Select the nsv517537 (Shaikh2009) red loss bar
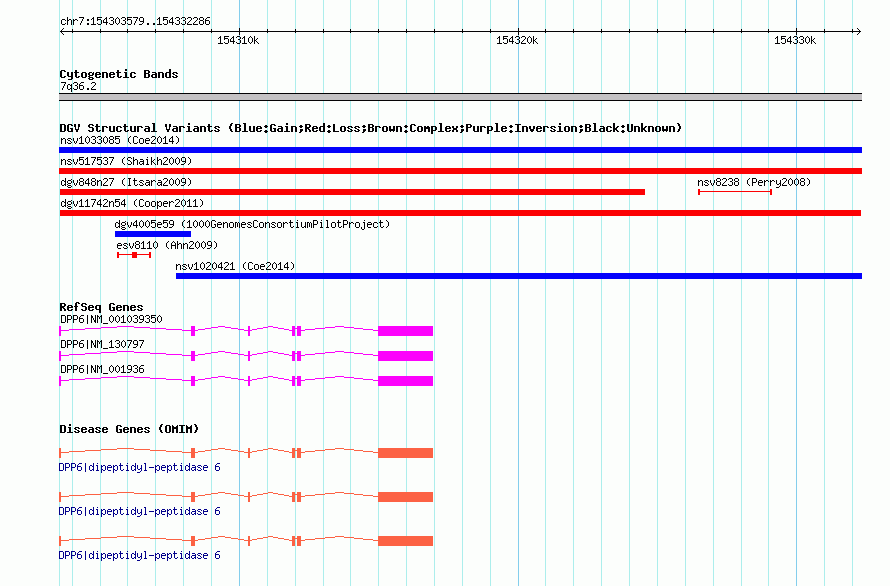This screenshot has height=586, width=890. click(x=460, y=171)
